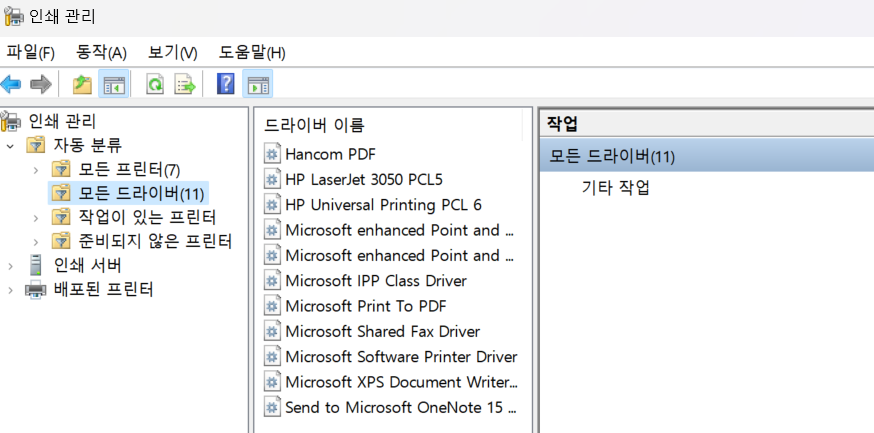Image resolution: width=874 pixels, height=433 pixels.
Task: Click Send to Microsoft OneNote 15 driver icon
Action: point(271,407)
